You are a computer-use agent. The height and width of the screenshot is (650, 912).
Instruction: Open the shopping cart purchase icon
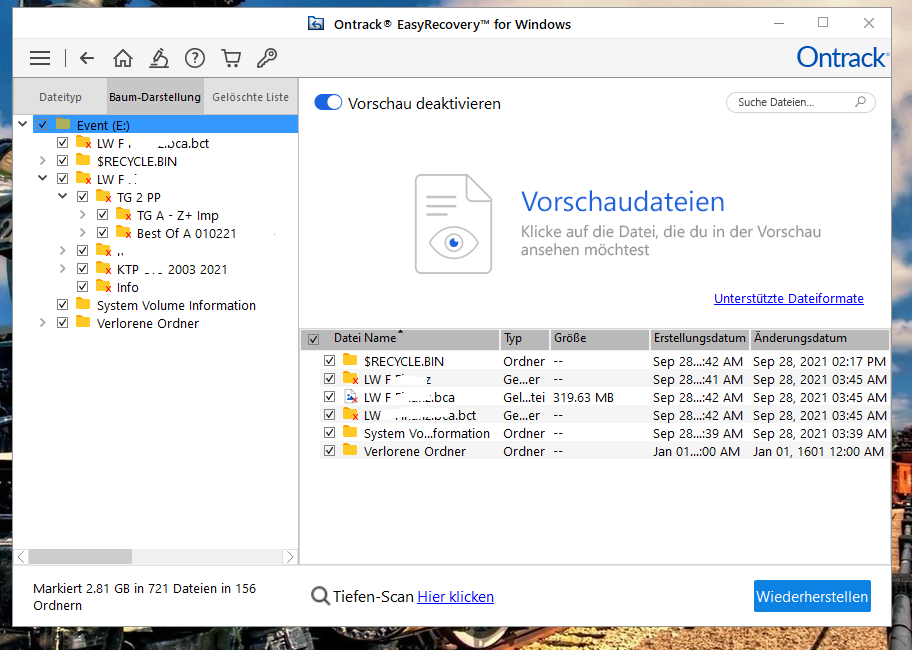click(x=231, y=58)
